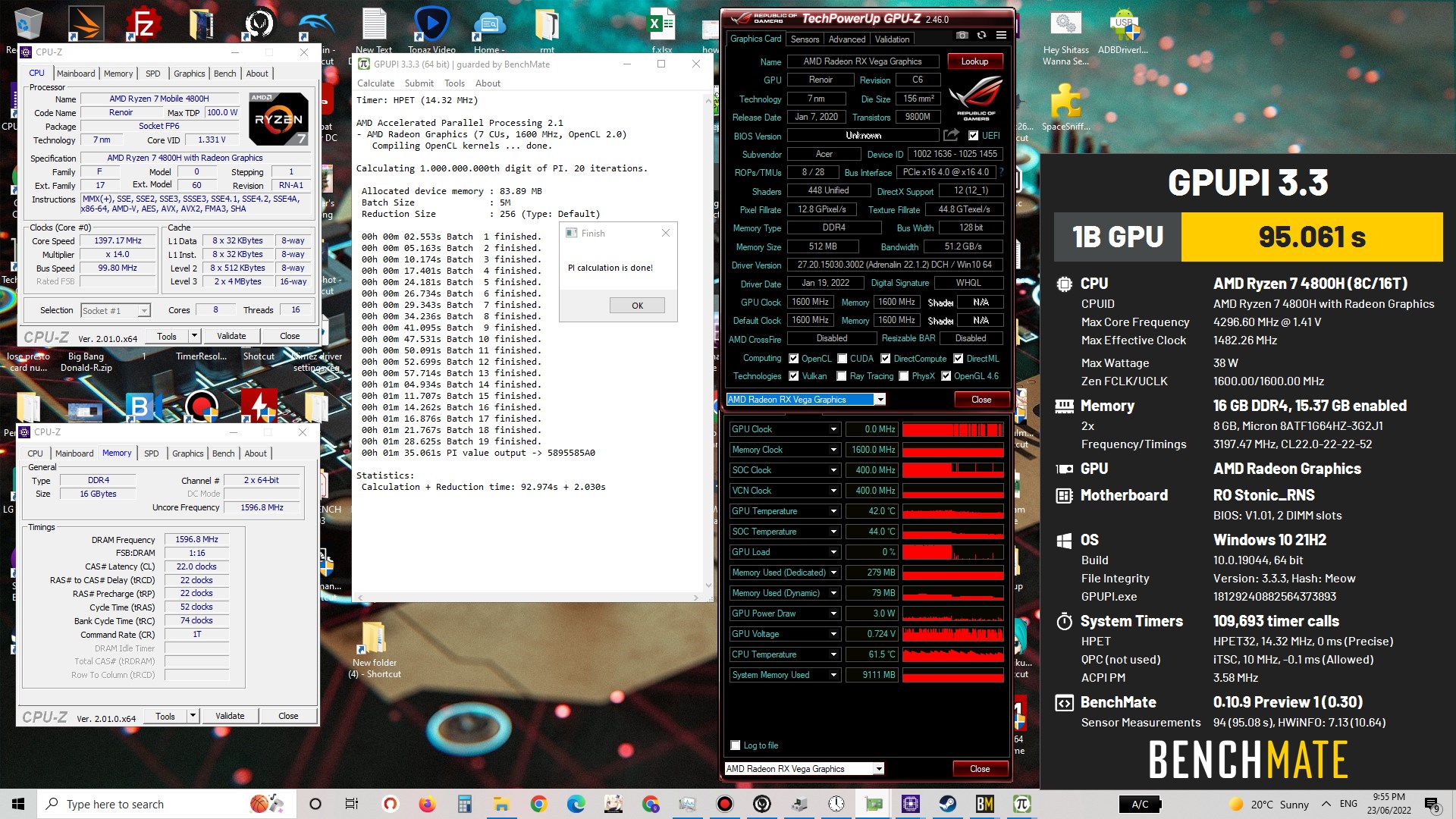Image resolution: width=1456 pixels, height=819 pixels.
Task: Open the GPU Temperature sensor dropdown
Action: coord(833,511)
